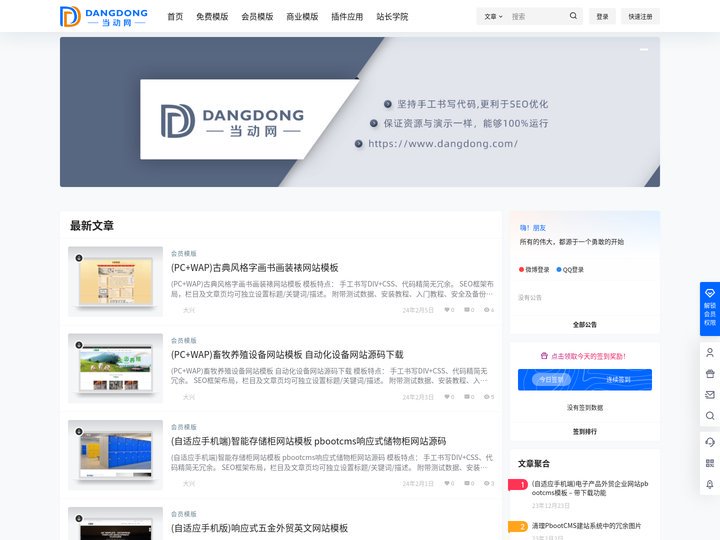Open the 畜牧养殖设备 post thumbnail
The image size is (720, 540).
pos(115,368)
